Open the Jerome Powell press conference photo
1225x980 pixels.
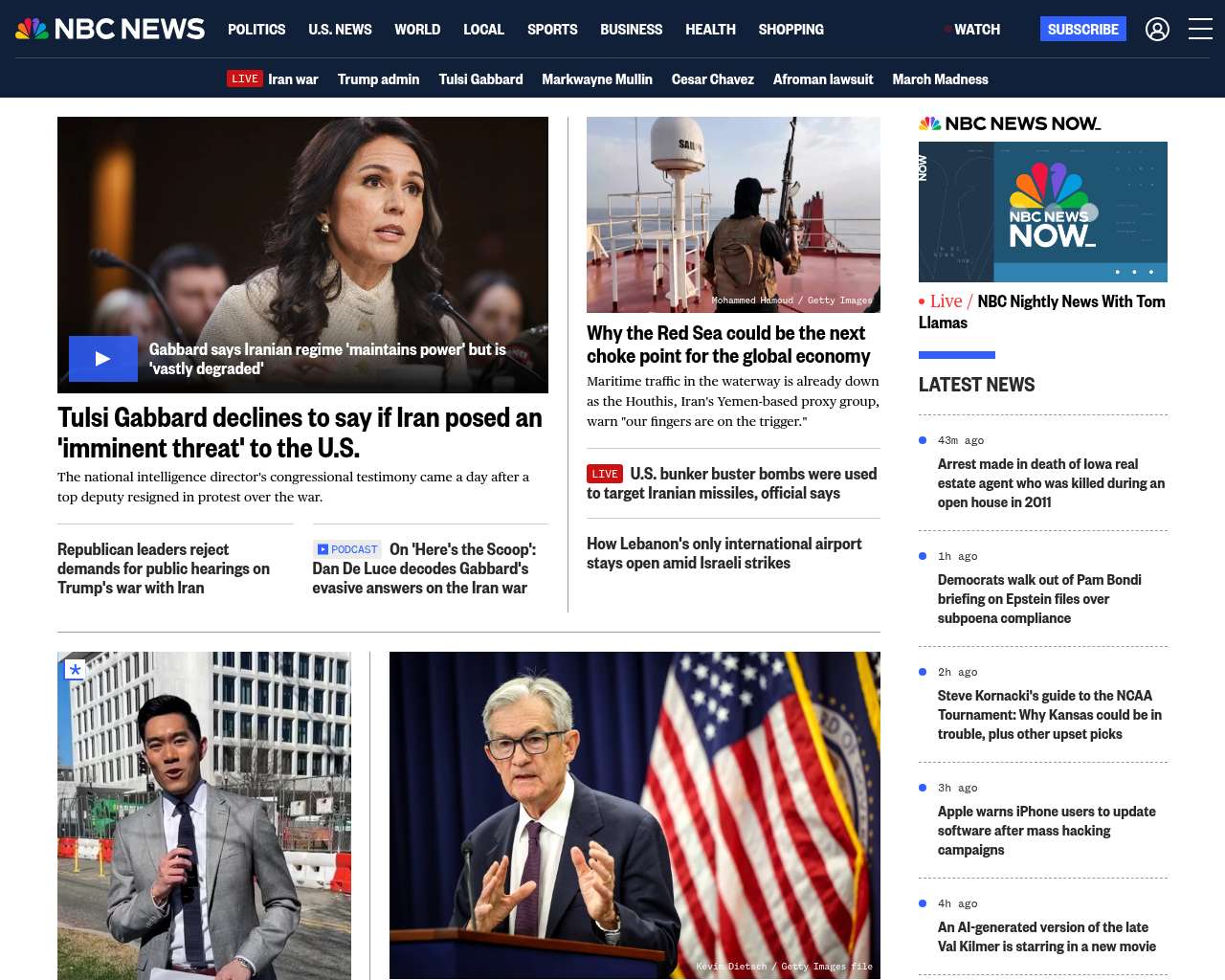click(635, 815)
